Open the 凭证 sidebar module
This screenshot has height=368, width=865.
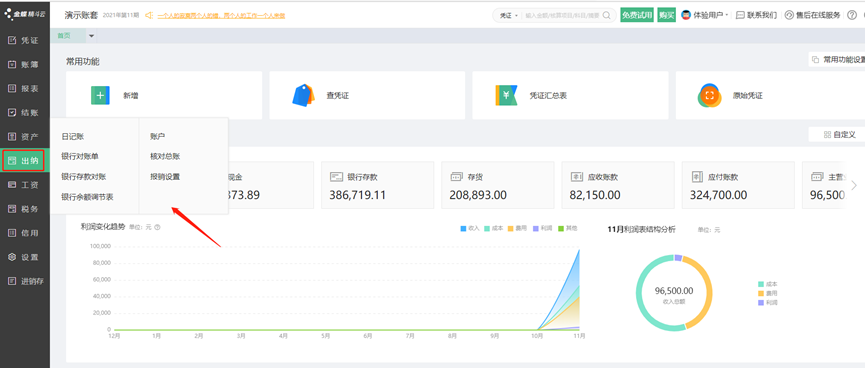[24, 40]
